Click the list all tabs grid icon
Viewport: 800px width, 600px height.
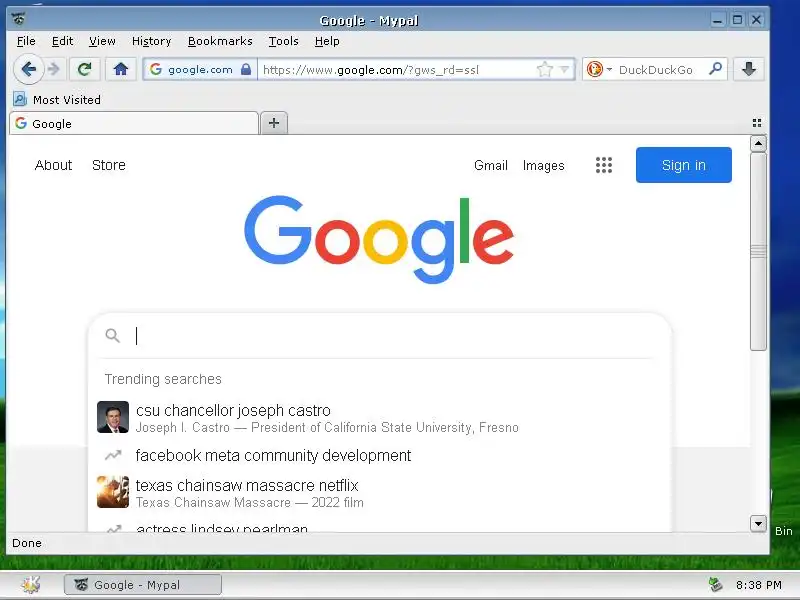point(757,123)
